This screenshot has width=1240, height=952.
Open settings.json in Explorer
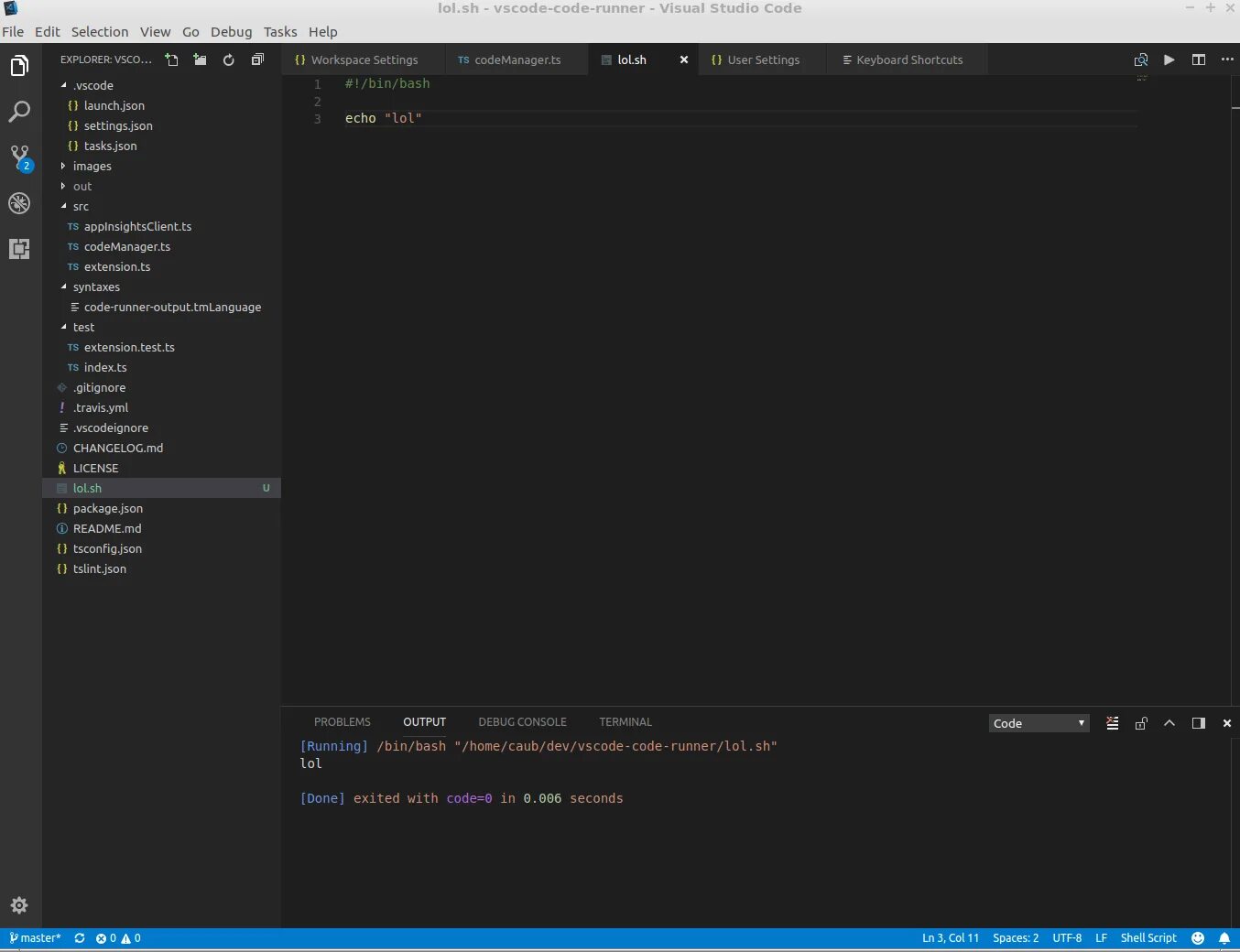161,125
